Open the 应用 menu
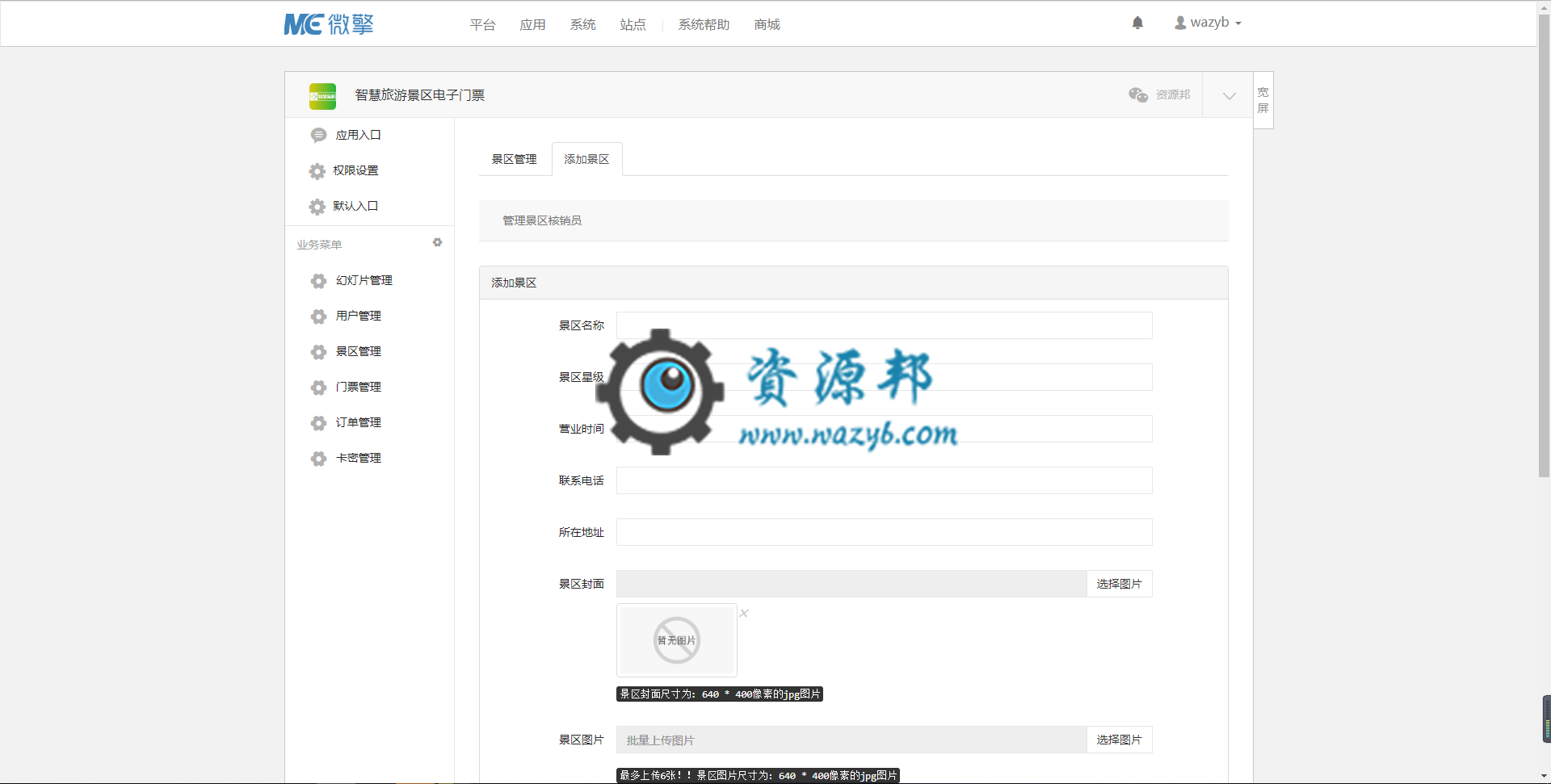1551x784 pixels. (533, 25)
